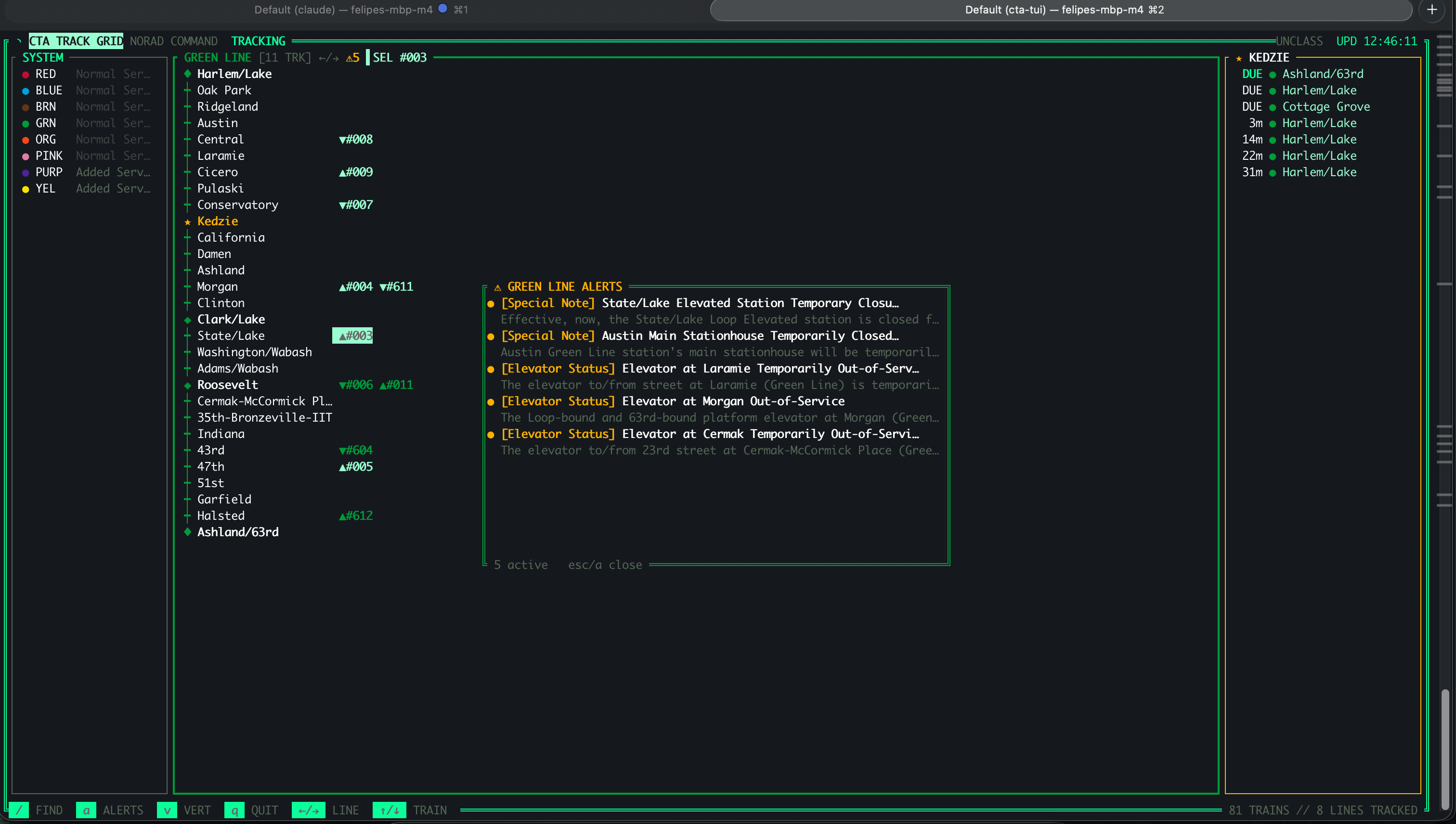Click the FIND slash key hint
Viewport: 1456px width, 824px height.
pos(19,810)
